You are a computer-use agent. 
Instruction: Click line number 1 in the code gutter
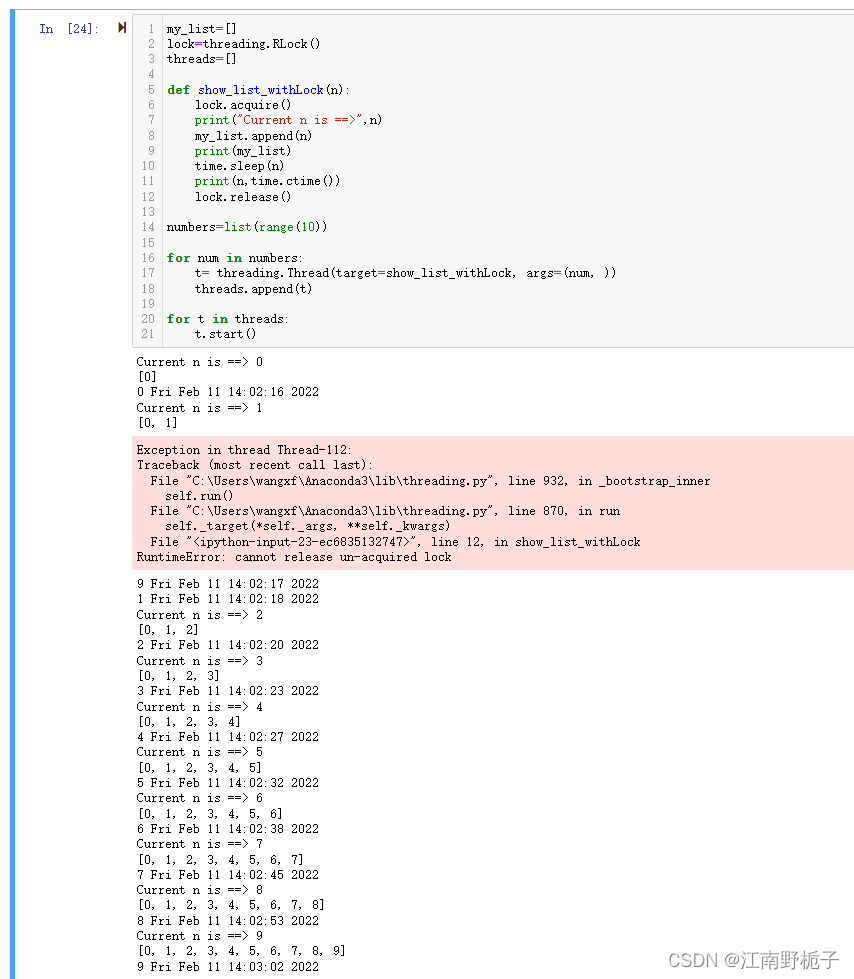[149, 28]
